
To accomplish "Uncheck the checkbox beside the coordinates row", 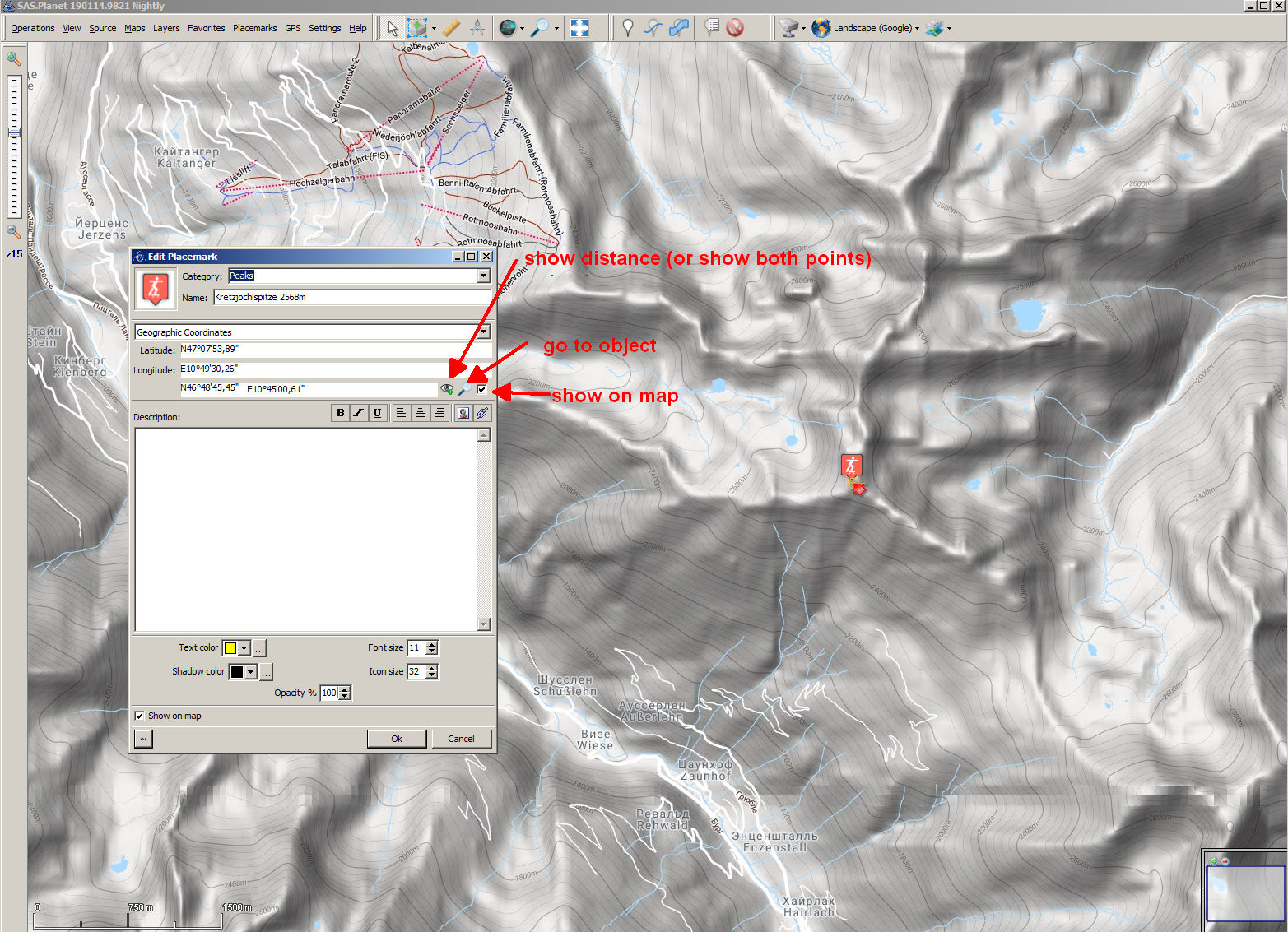I will (481, 389).
